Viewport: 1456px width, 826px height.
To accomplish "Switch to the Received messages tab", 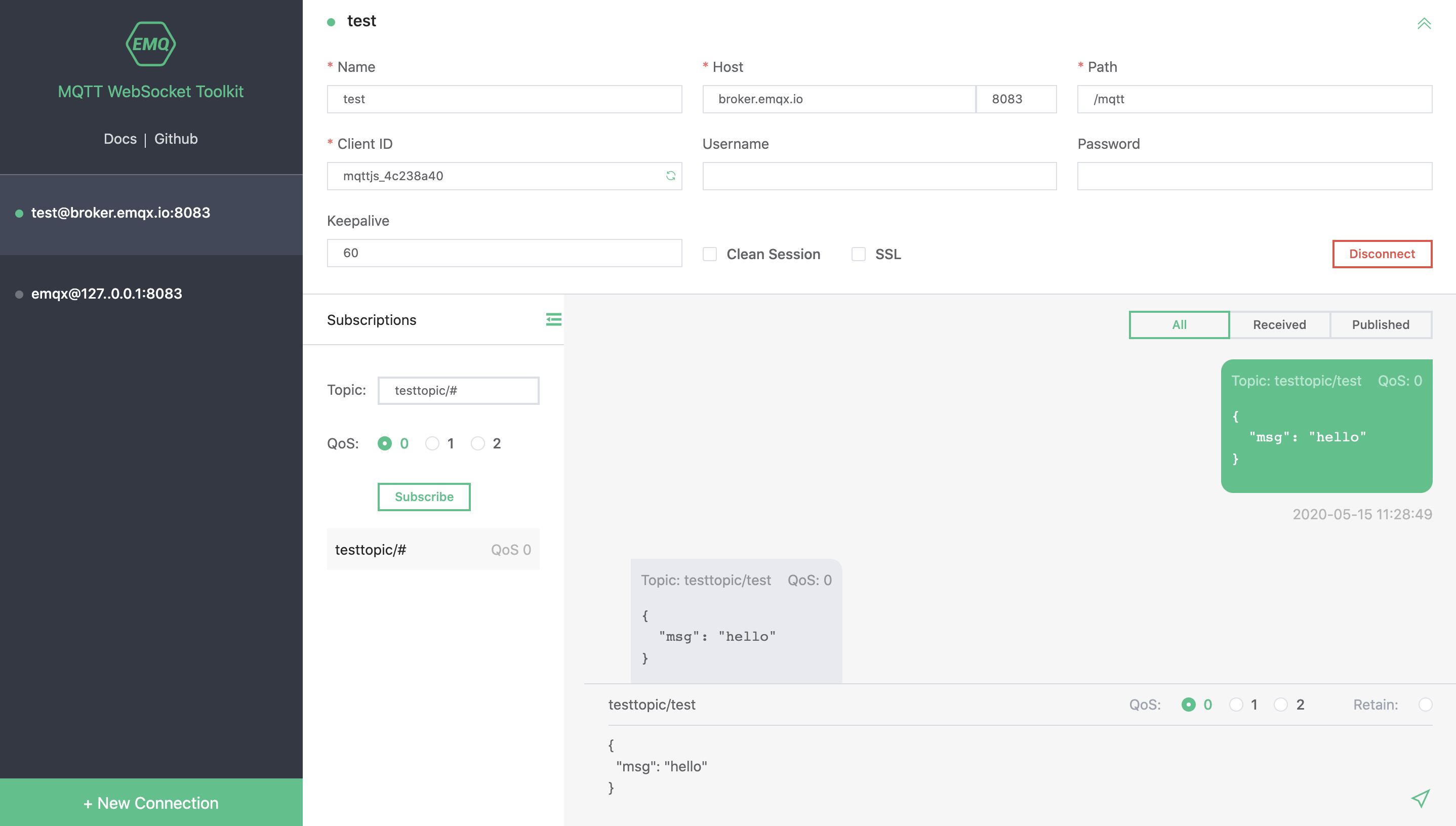I will click(x=1279, y=324).
